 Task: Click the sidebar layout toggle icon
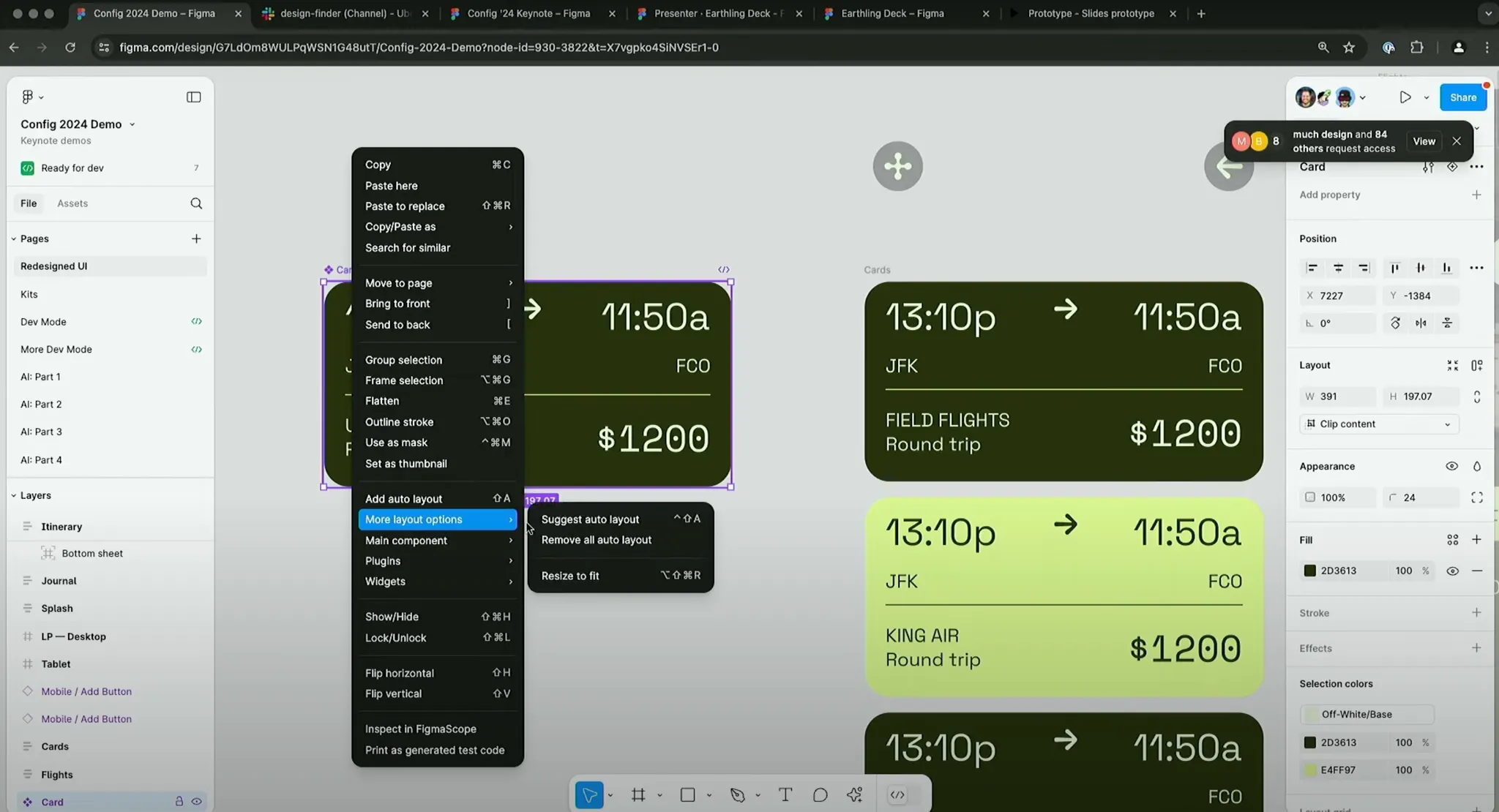tap(193, 97)
